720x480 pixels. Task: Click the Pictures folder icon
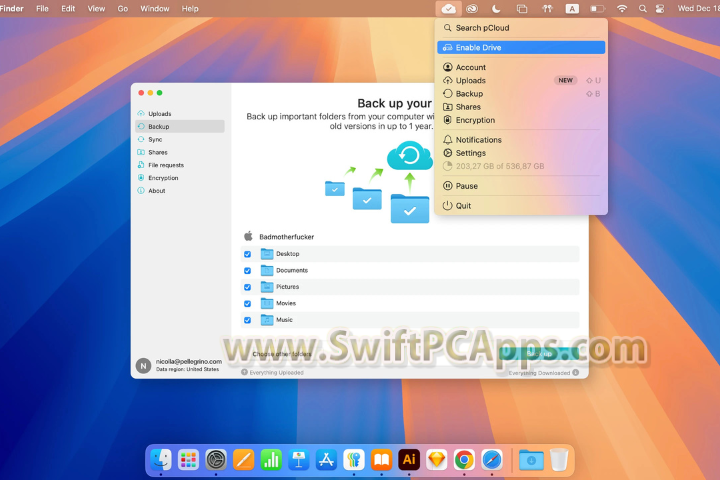point(267,287)
